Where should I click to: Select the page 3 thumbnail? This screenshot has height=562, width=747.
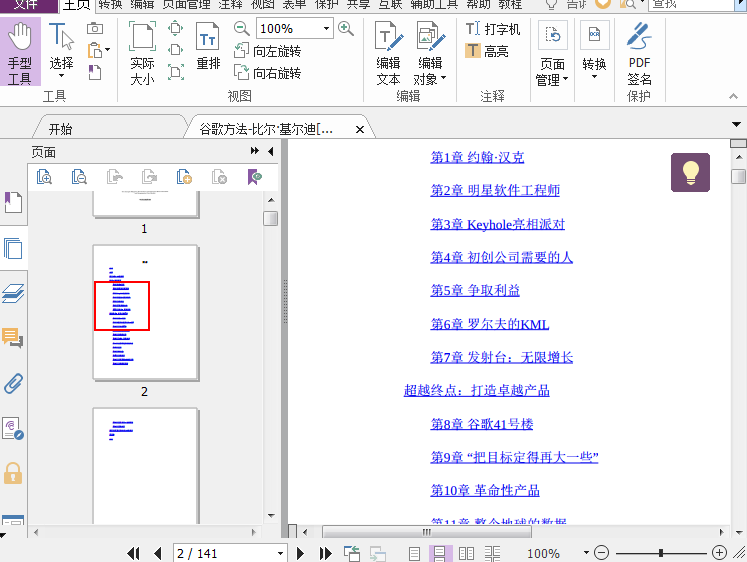pos(145,466)
